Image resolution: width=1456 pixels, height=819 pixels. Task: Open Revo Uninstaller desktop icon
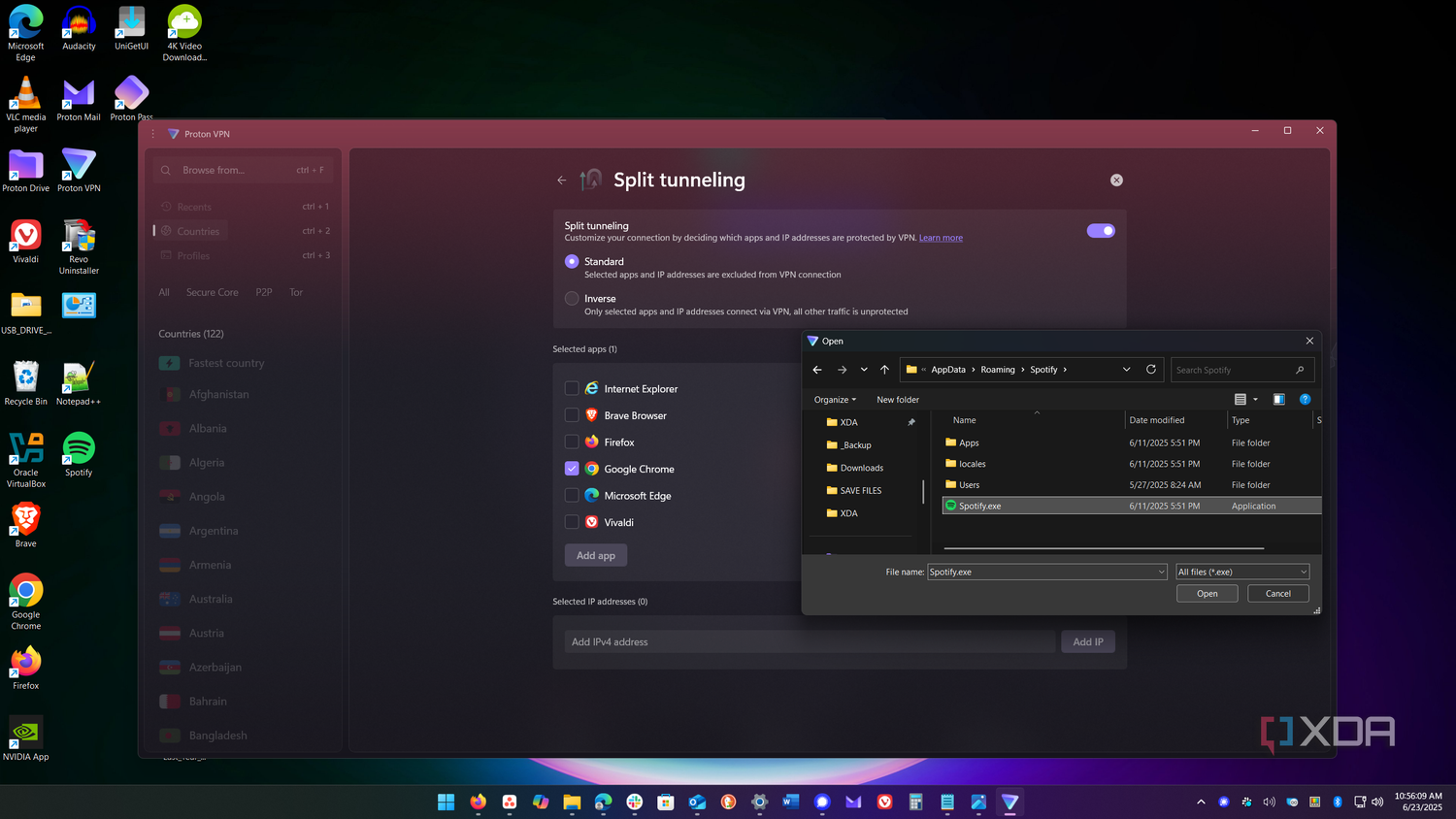pos(79,246)
